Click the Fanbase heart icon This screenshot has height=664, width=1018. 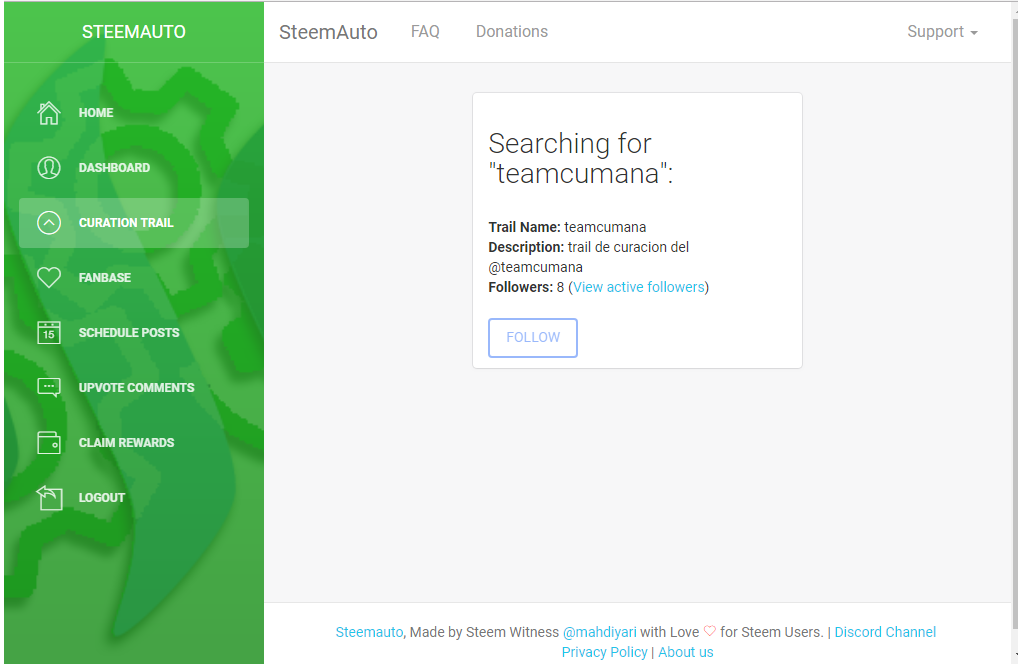49,277
